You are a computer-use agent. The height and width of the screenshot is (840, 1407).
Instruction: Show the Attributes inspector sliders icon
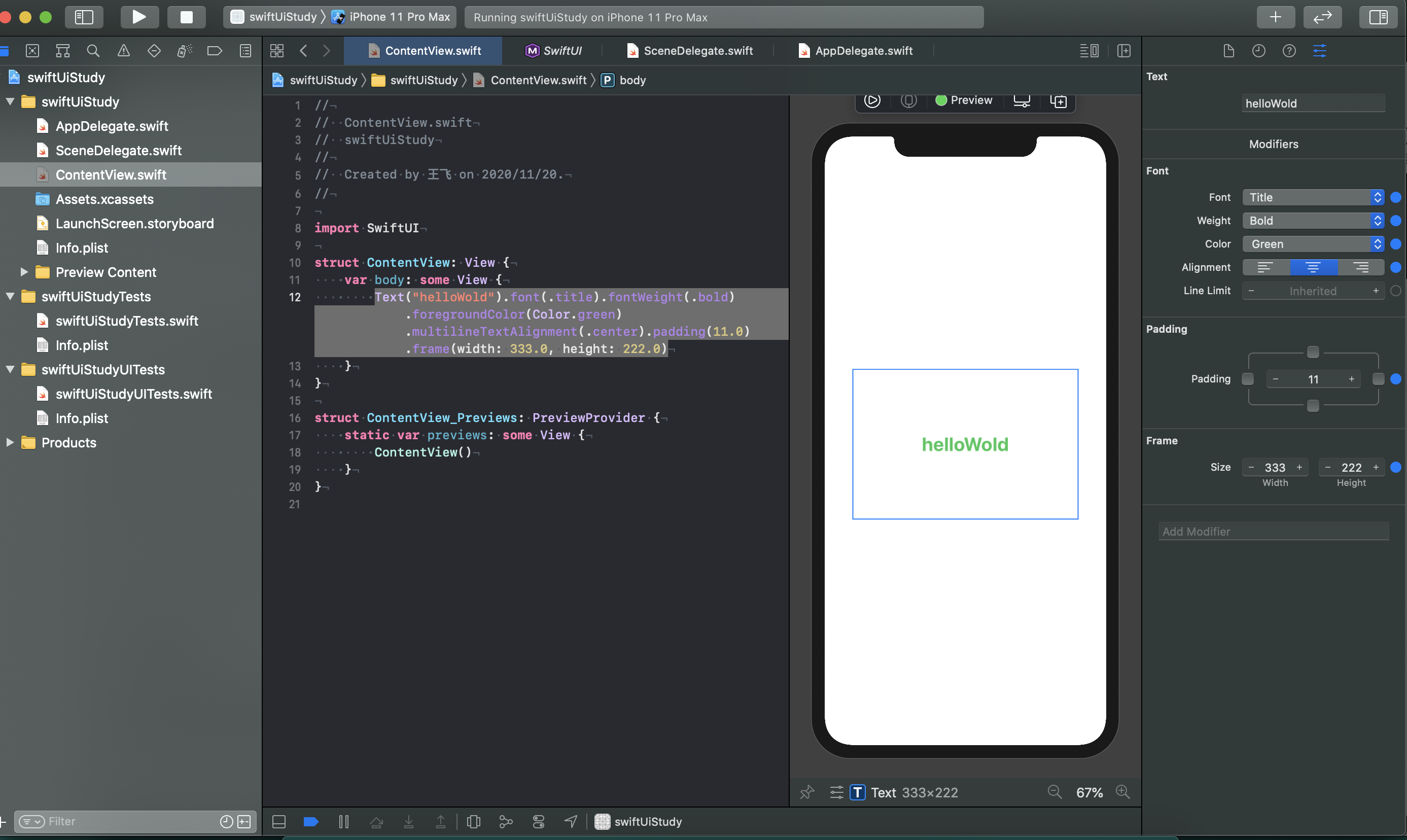point(1320,51)
